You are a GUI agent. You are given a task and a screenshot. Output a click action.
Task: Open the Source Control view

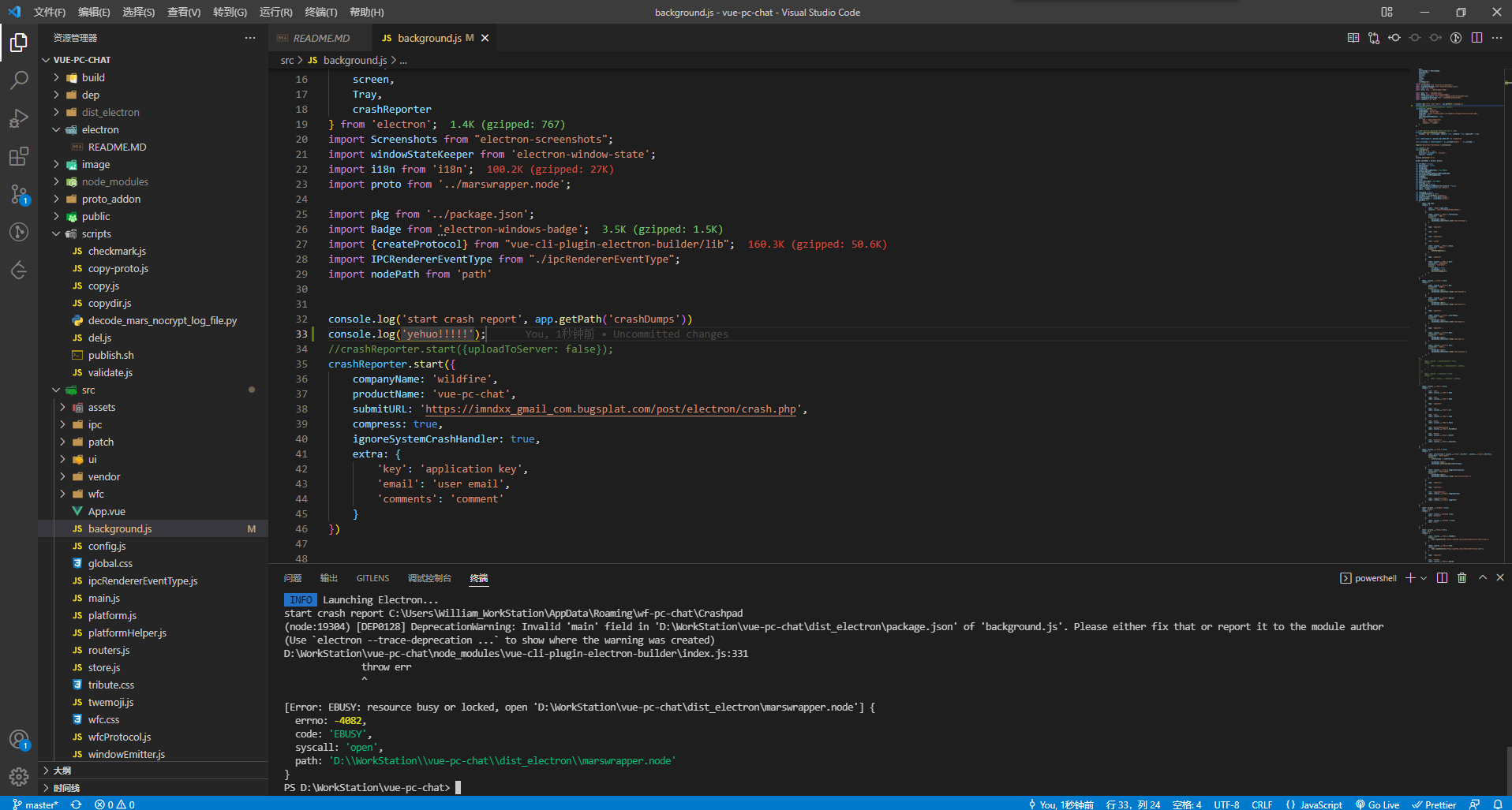pos(19,196)
